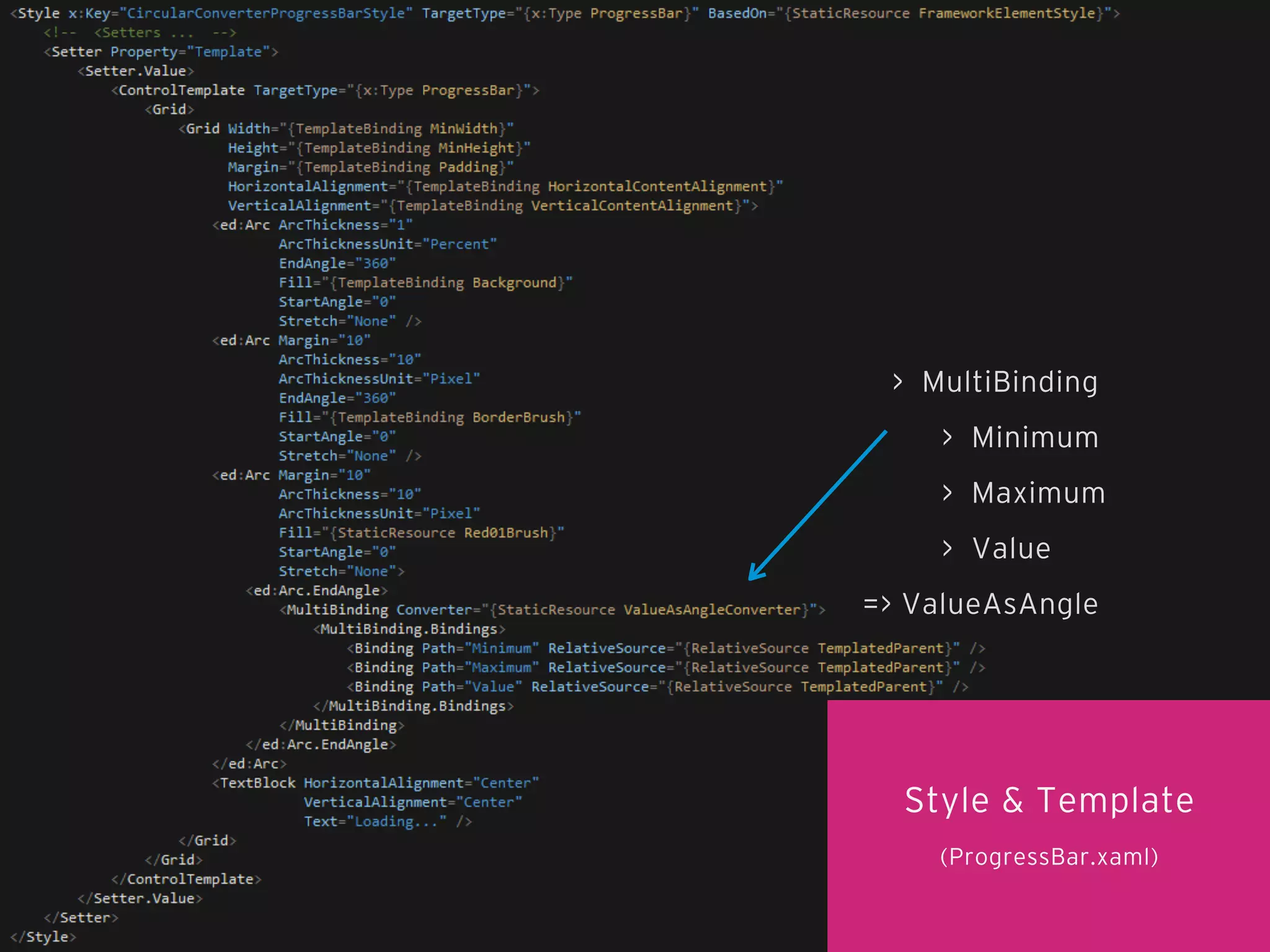Click the closing "</MultiBinding.Bindings>" tag
The image size is (1270, 952).
(x=414, y=706)
